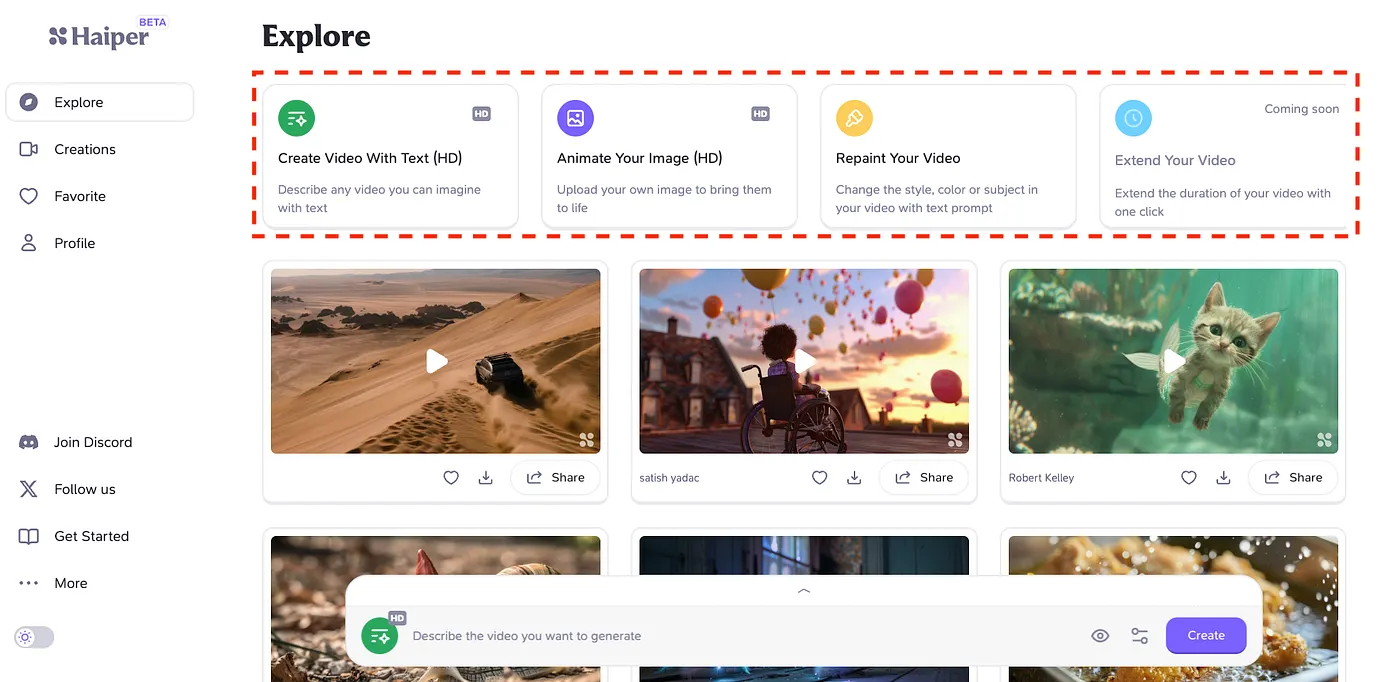Open generation settings sliders icon in prompt bar

pyautogui.click(x=1139, y=636)
